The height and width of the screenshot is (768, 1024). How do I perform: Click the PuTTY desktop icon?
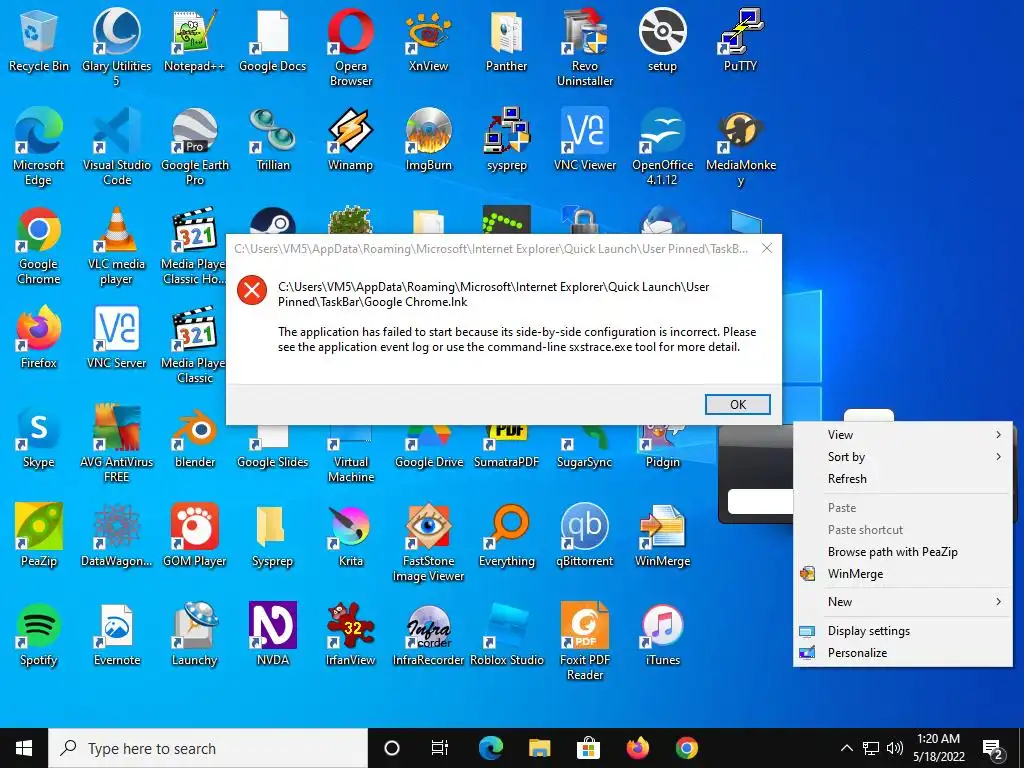point(740,40)
